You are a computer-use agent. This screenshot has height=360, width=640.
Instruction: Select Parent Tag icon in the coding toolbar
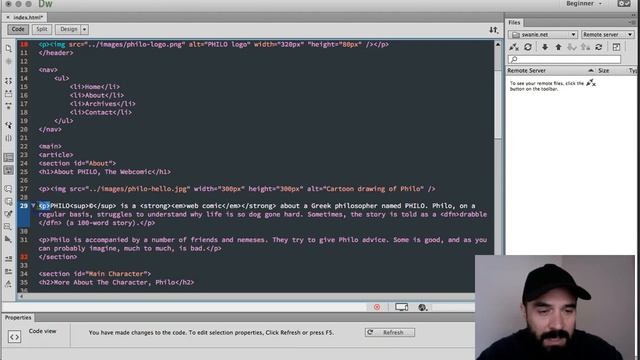[x=8, y=125]
